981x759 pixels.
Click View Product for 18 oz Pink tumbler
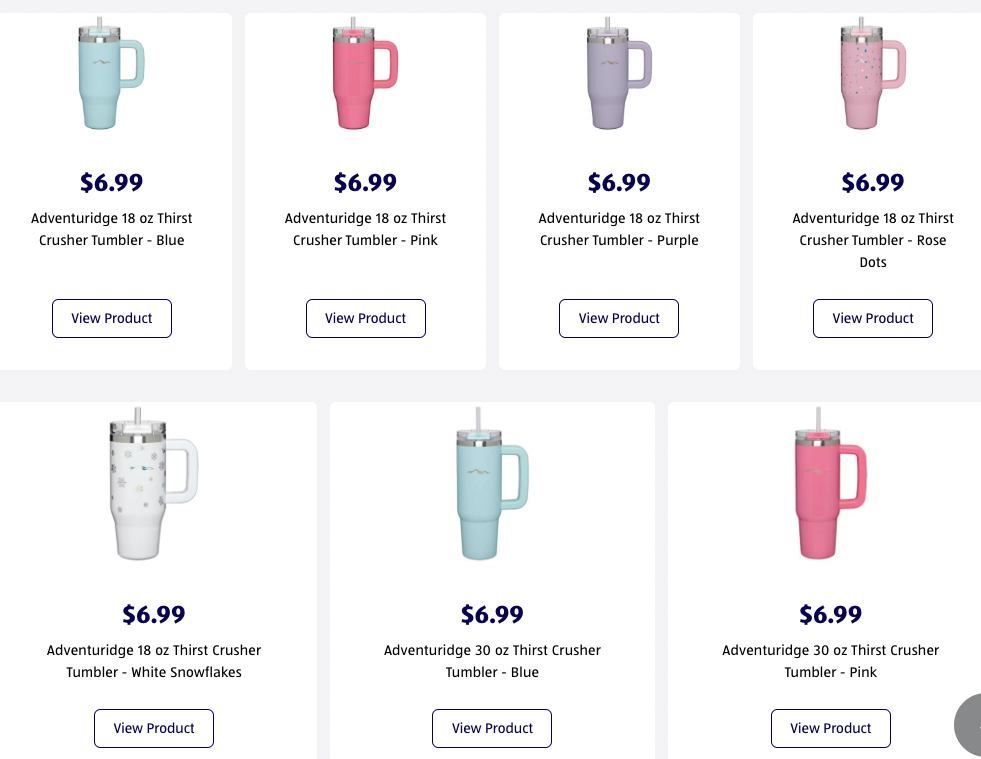pos(366,318)
